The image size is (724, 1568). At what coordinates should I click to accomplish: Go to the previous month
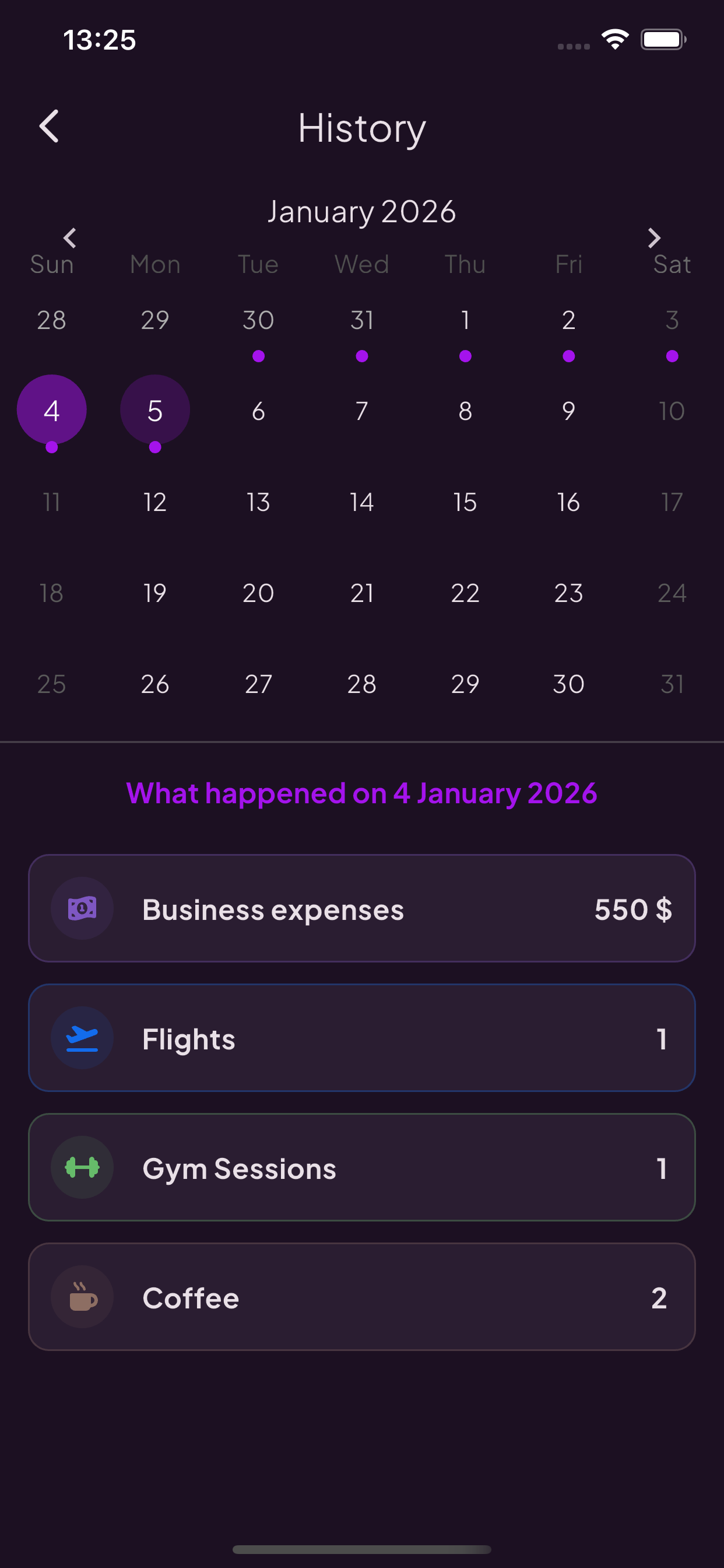click(x=70, y=238)
